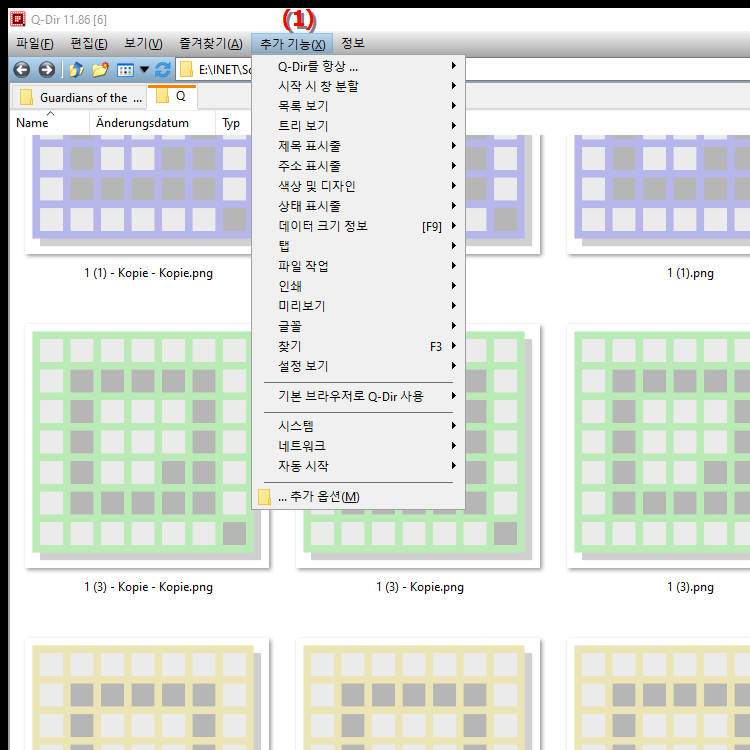Screen dimensions: 750x750
Task: Expand the 상태 표시줄 submenu
Action: click(x=358, y=206)
